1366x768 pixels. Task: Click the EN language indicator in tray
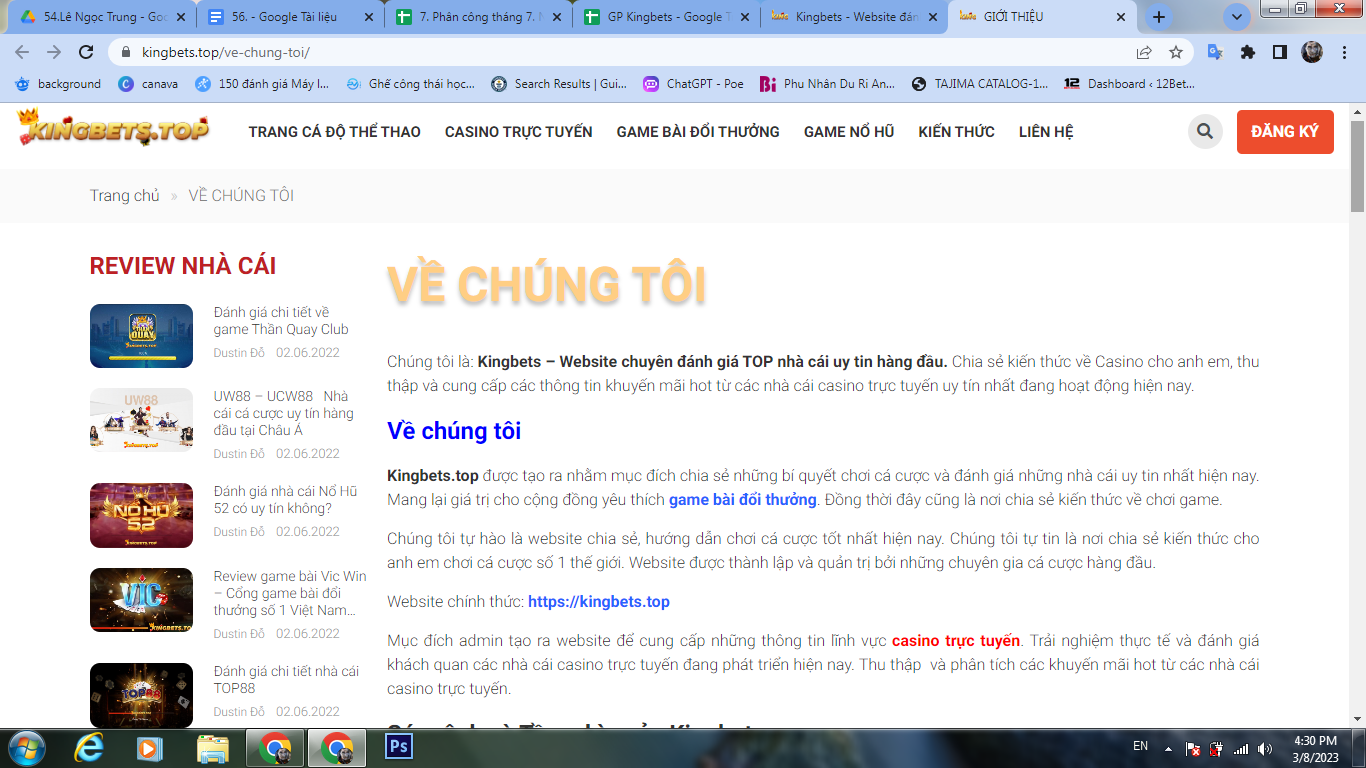[x=1140, y=746]
